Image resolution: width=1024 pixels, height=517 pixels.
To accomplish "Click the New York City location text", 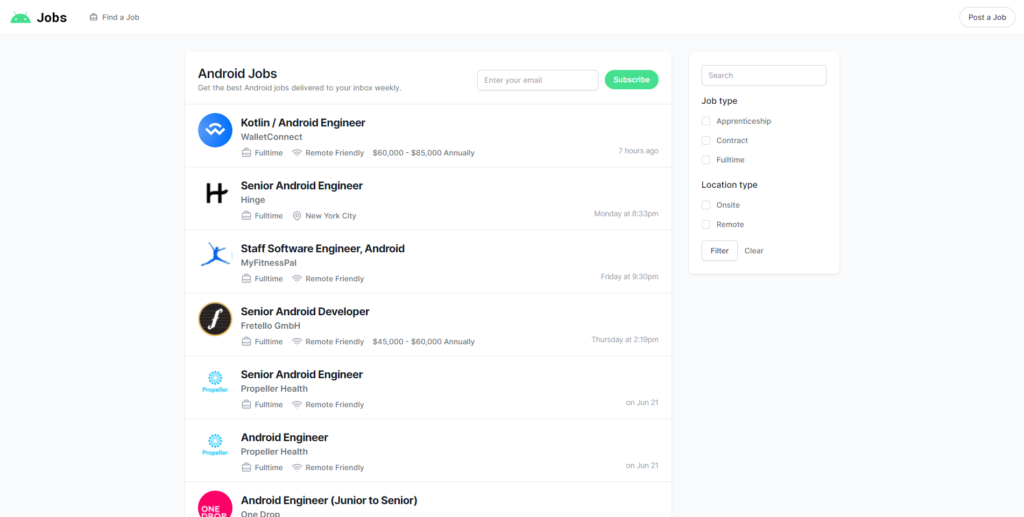I will (331, 216).
